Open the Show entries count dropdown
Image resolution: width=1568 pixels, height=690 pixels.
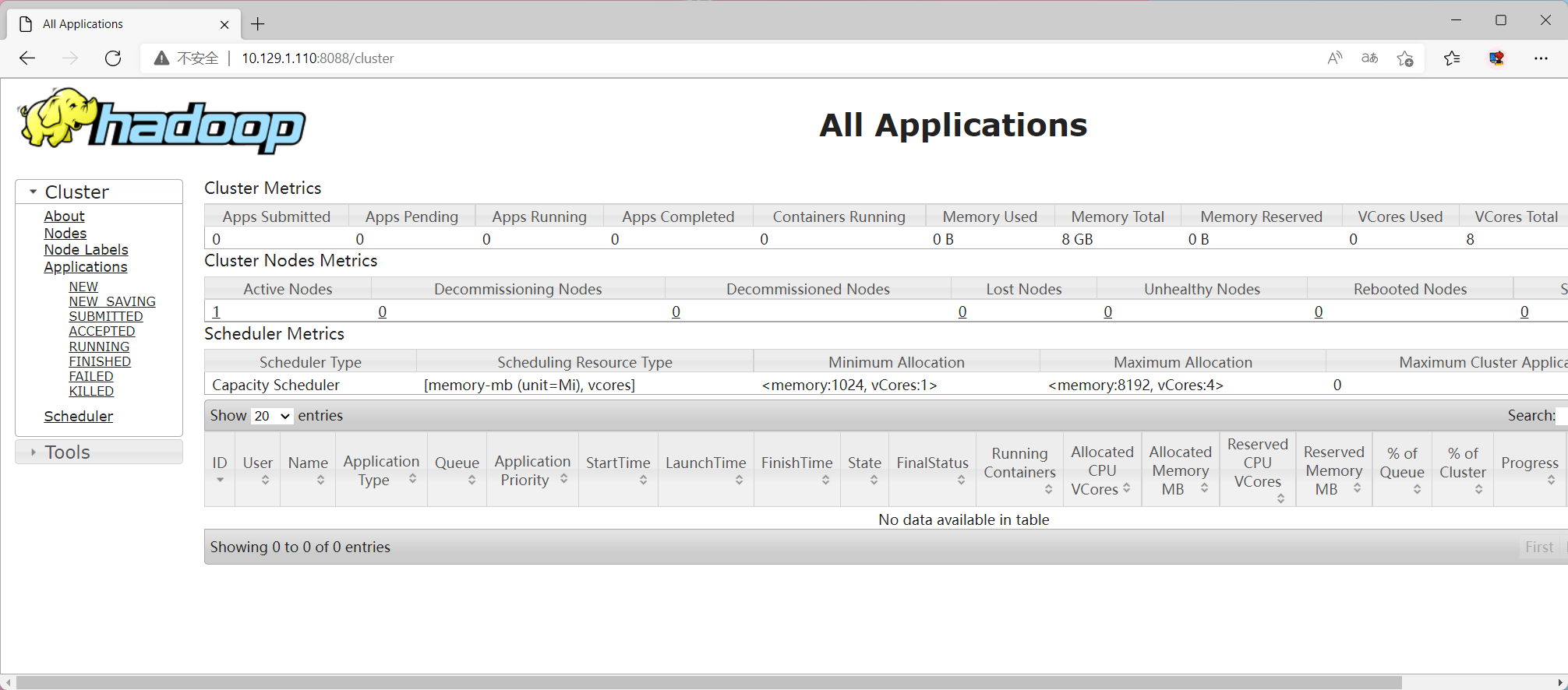[x=272, y=416]
